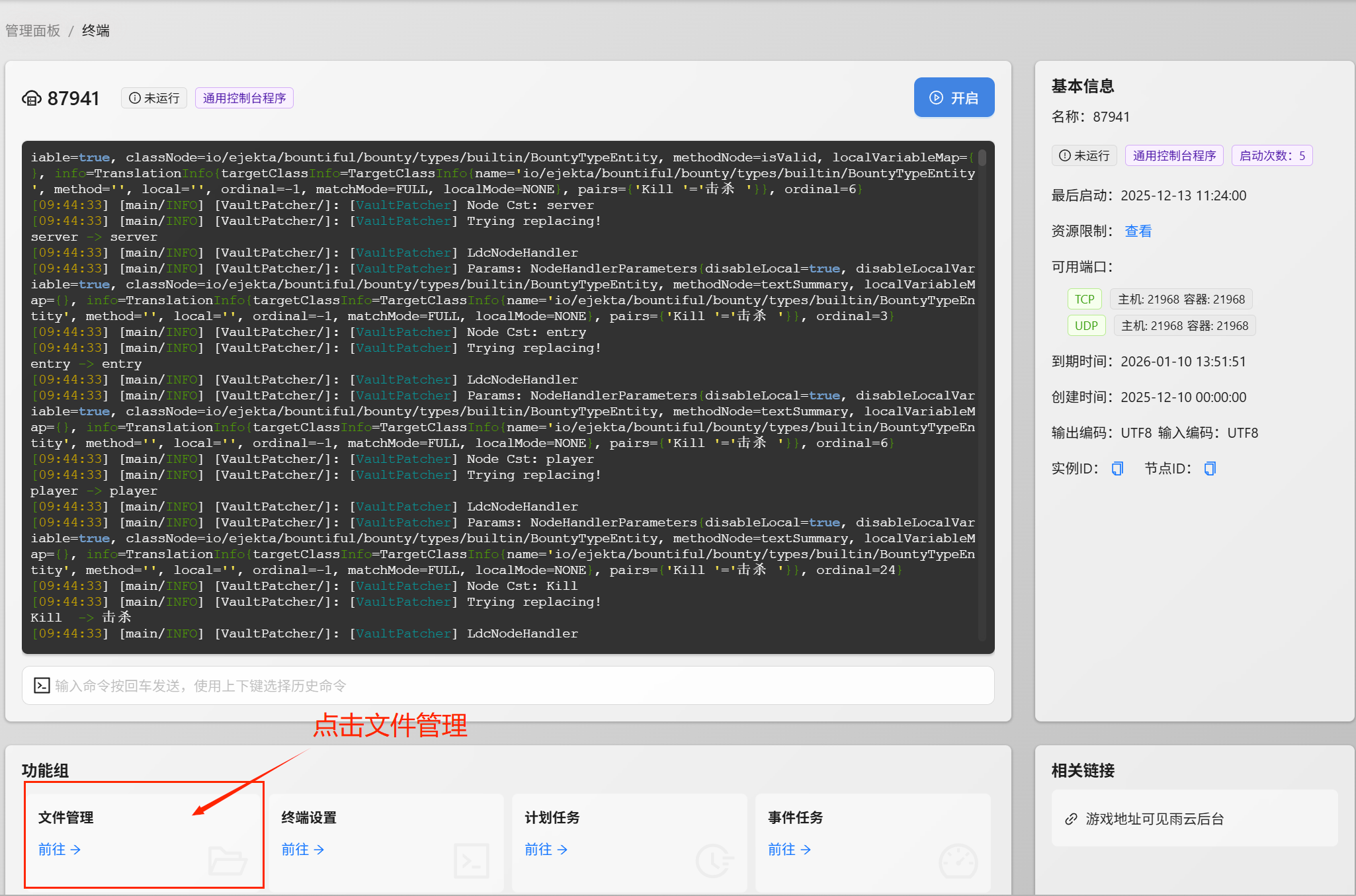
Task: Click the folder icon in 文件管理 card
Action: [227, 860]
